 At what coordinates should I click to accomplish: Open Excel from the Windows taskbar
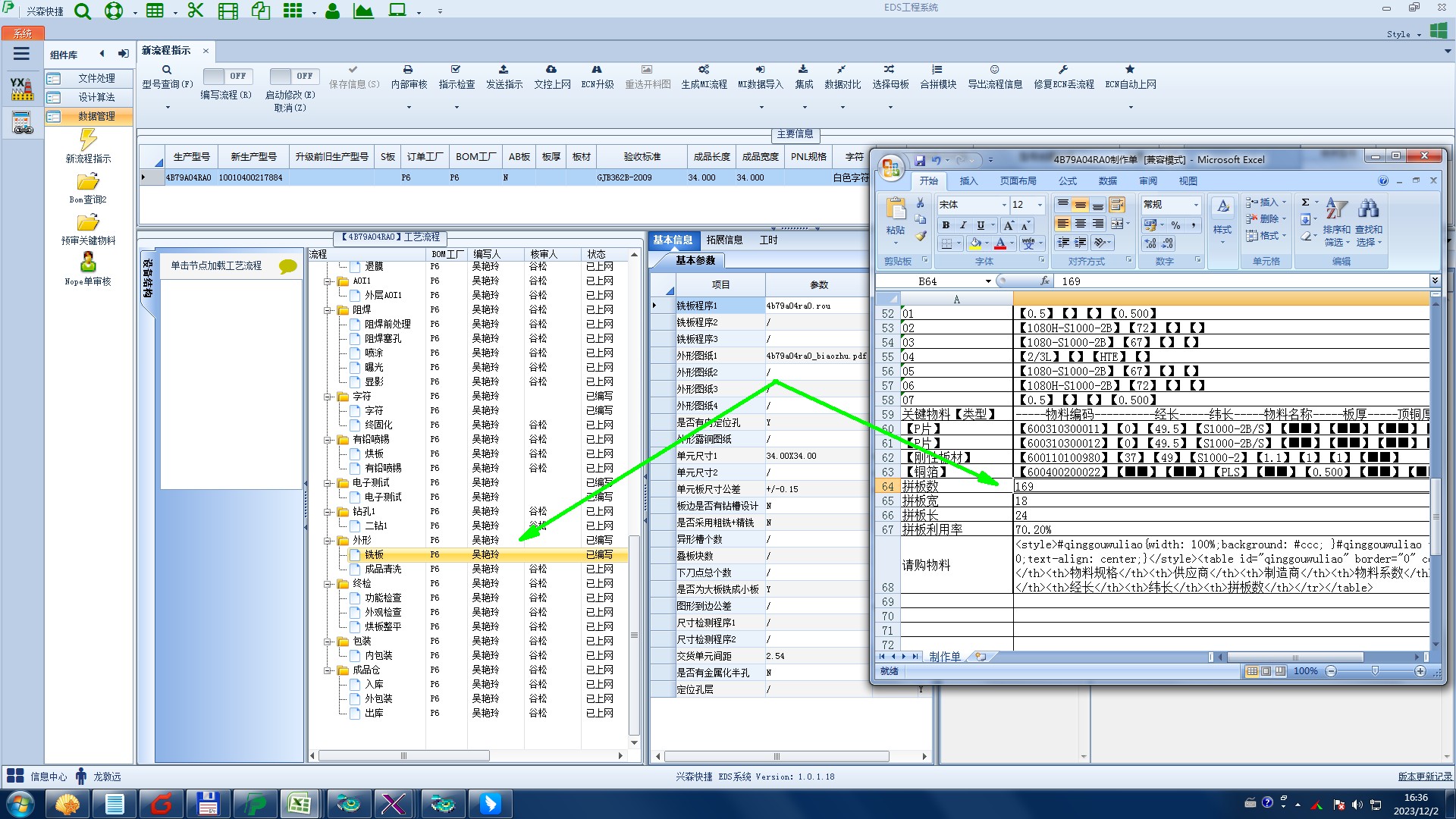(299, 804)
